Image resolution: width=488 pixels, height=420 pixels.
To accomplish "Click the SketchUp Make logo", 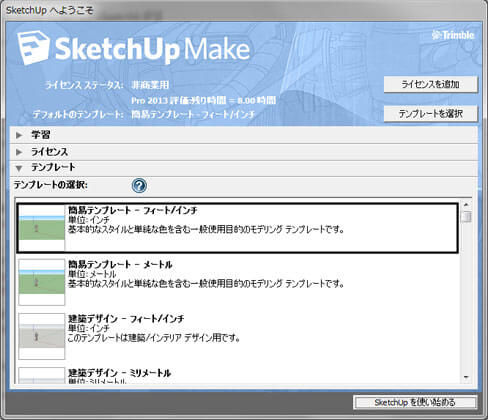I will 133,49.
